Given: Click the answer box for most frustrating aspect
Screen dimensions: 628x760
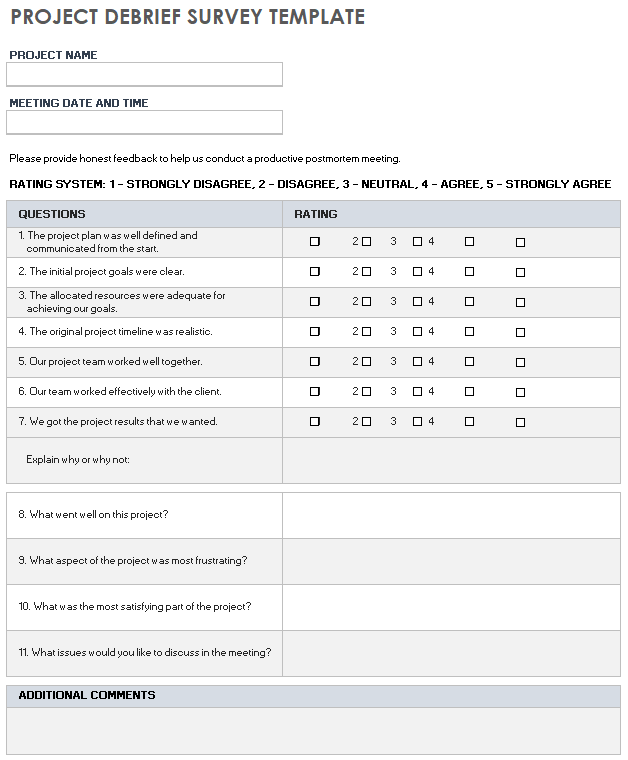Looking at the screenshot, I should coord(451,561).
